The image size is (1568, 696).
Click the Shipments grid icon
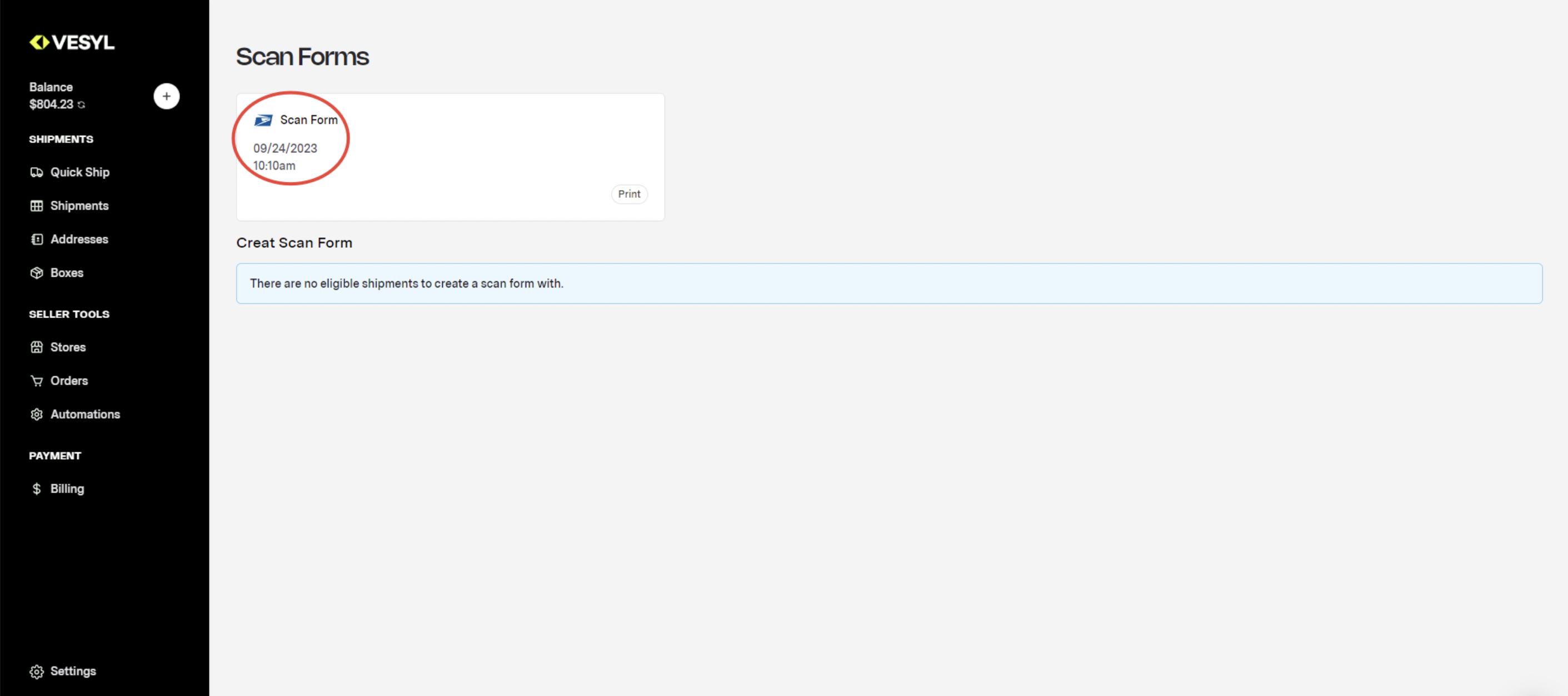click(x=37, y=206)
